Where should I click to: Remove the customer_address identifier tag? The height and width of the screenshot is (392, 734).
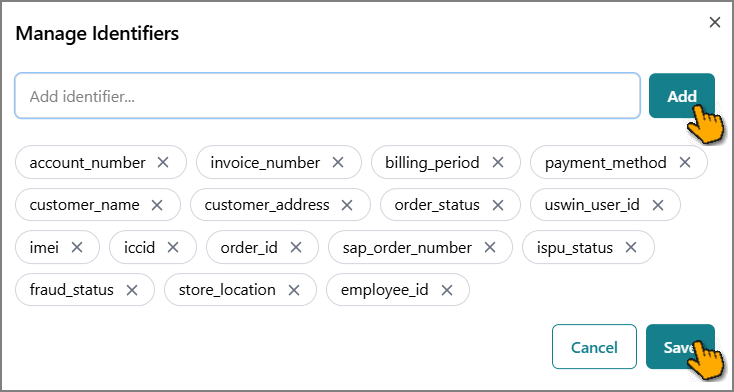[x=347, y=205]
